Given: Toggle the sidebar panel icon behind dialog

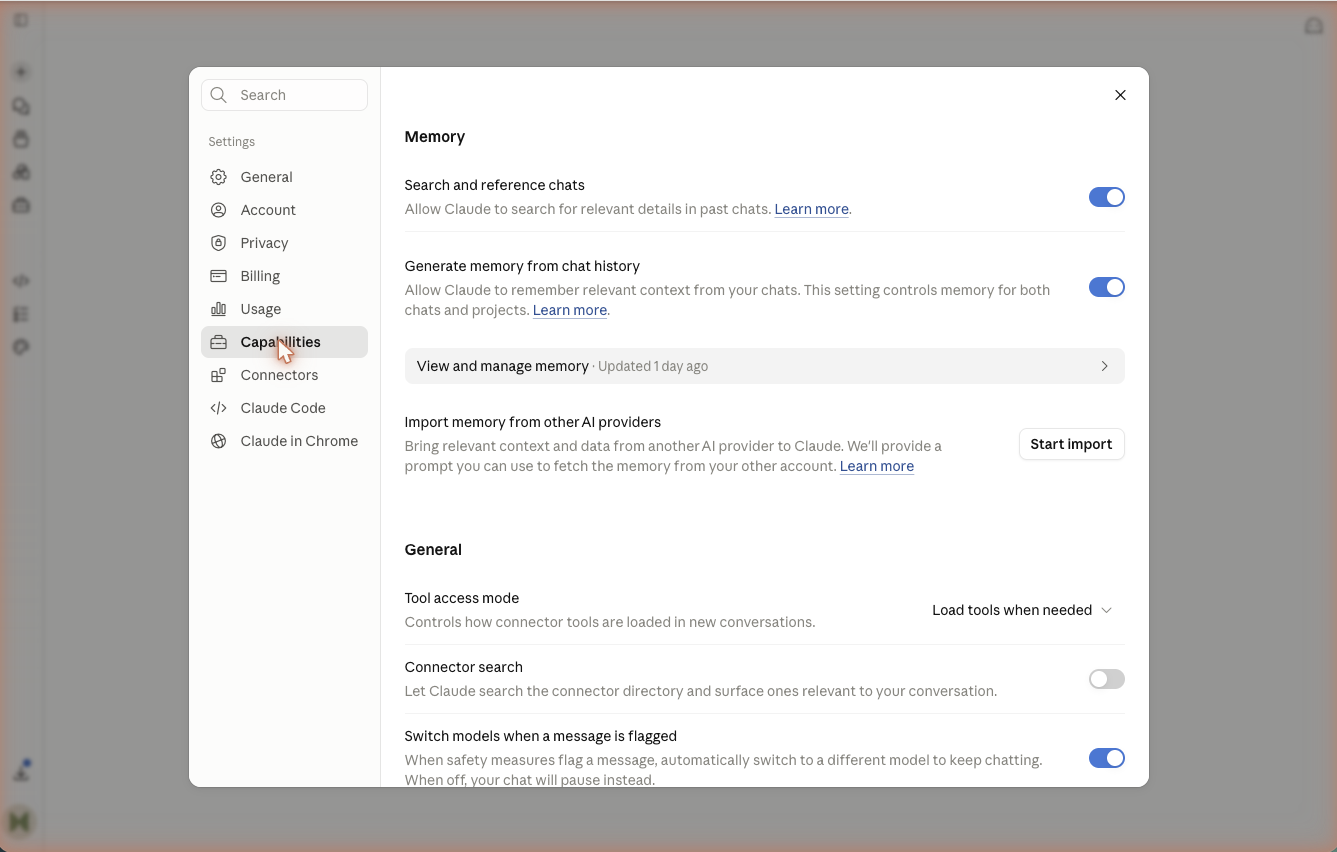Looking at the screenshot, I should 21,20.
